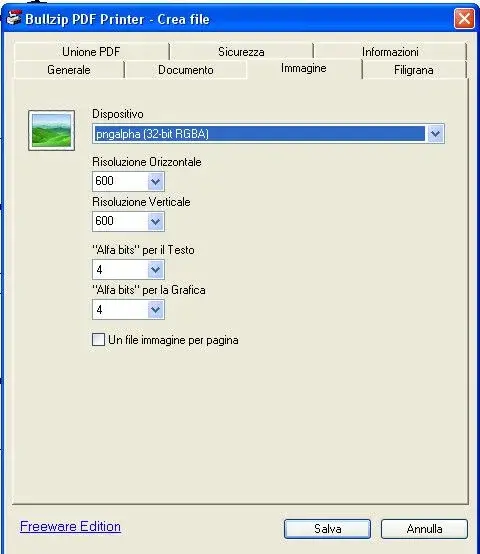
Task: Expand the "Alfa bits" per il Testo dropdown
Action: (x=155, y=270)
